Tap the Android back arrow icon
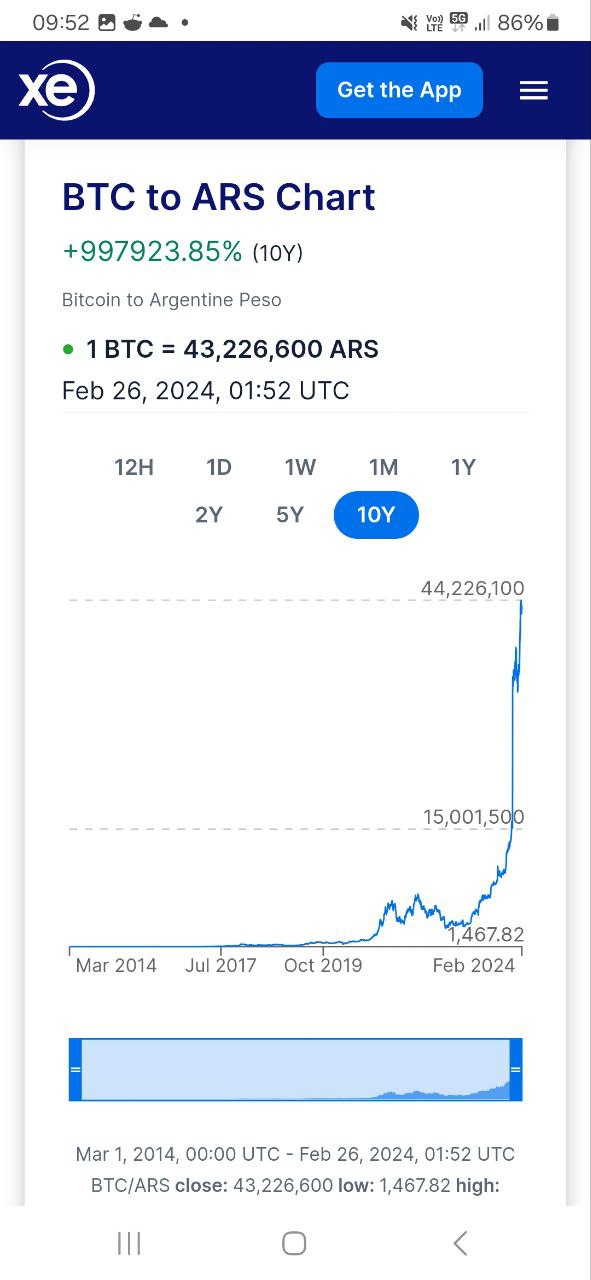The height and width of the screenshot is (1280, 591). 460,1243
